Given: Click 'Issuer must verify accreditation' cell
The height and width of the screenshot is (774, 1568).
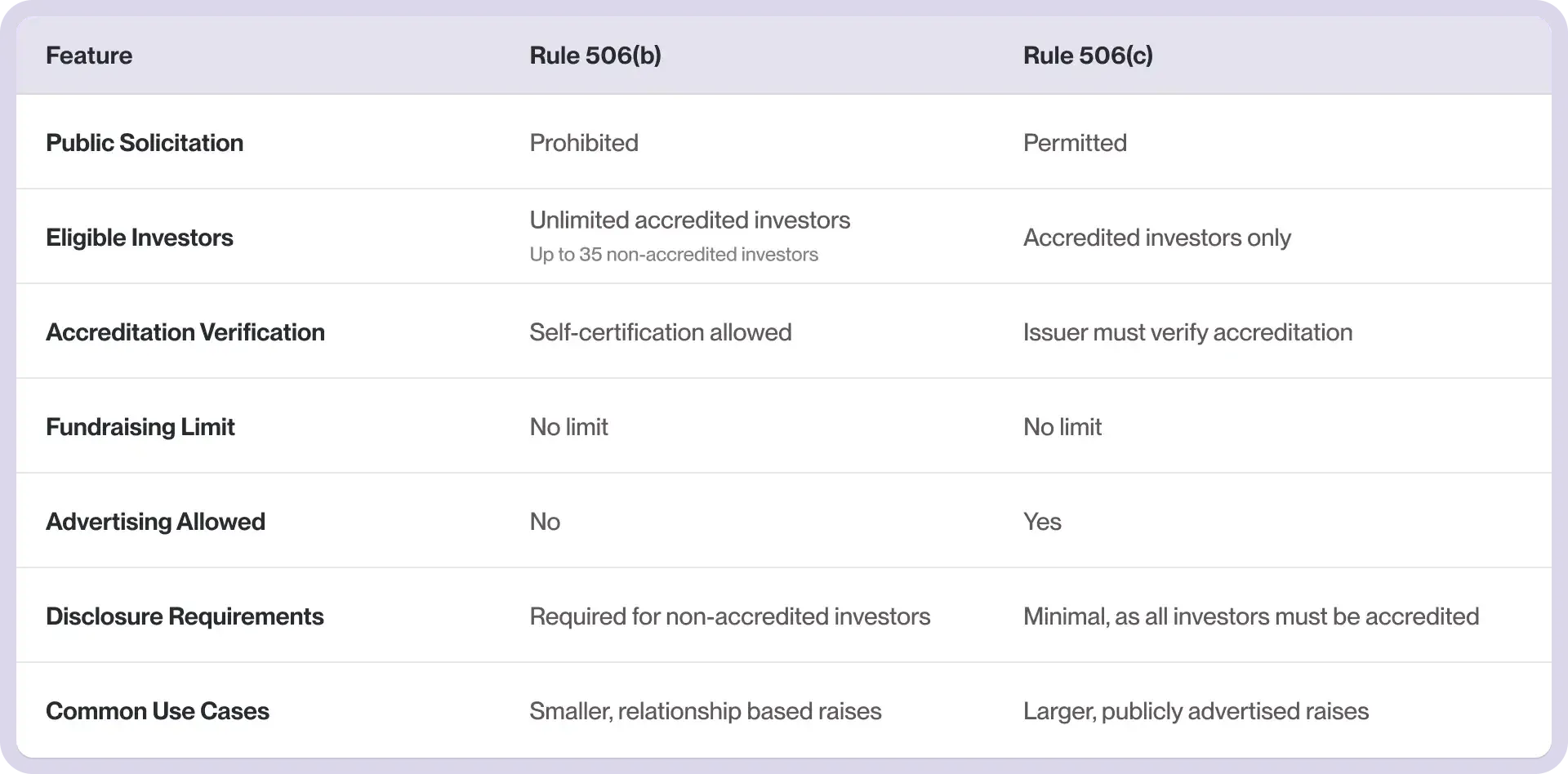Looking at the screenshot, I should click(x=1187, y=332).
